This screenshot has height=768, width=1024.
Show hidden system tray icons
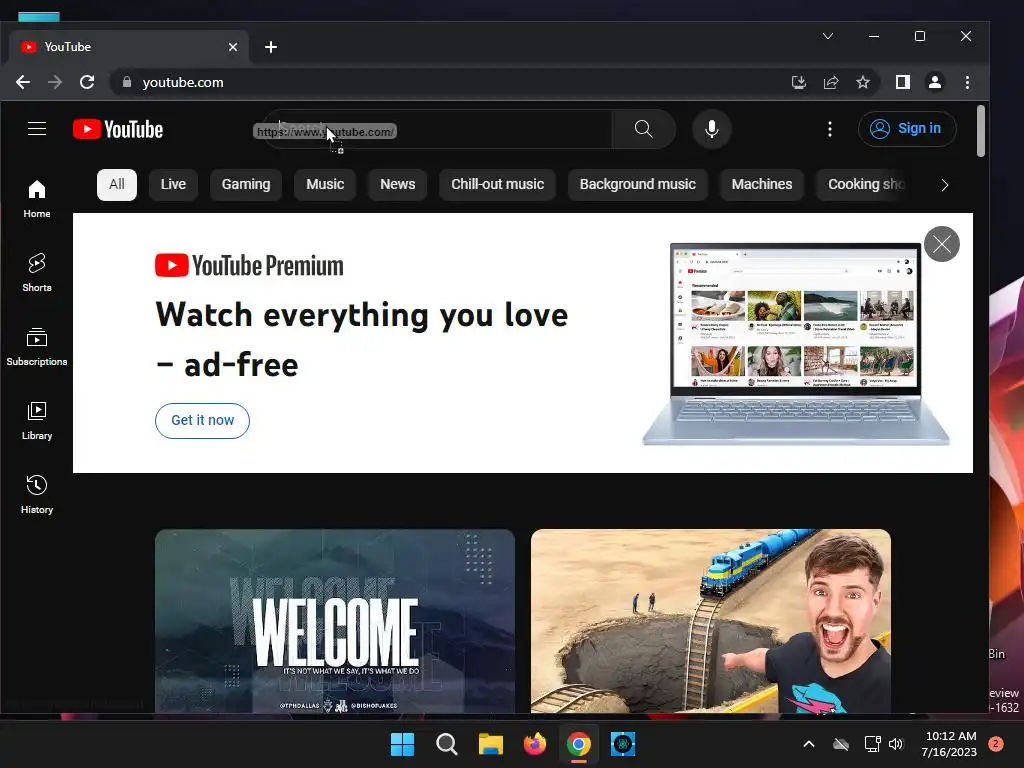808,744
